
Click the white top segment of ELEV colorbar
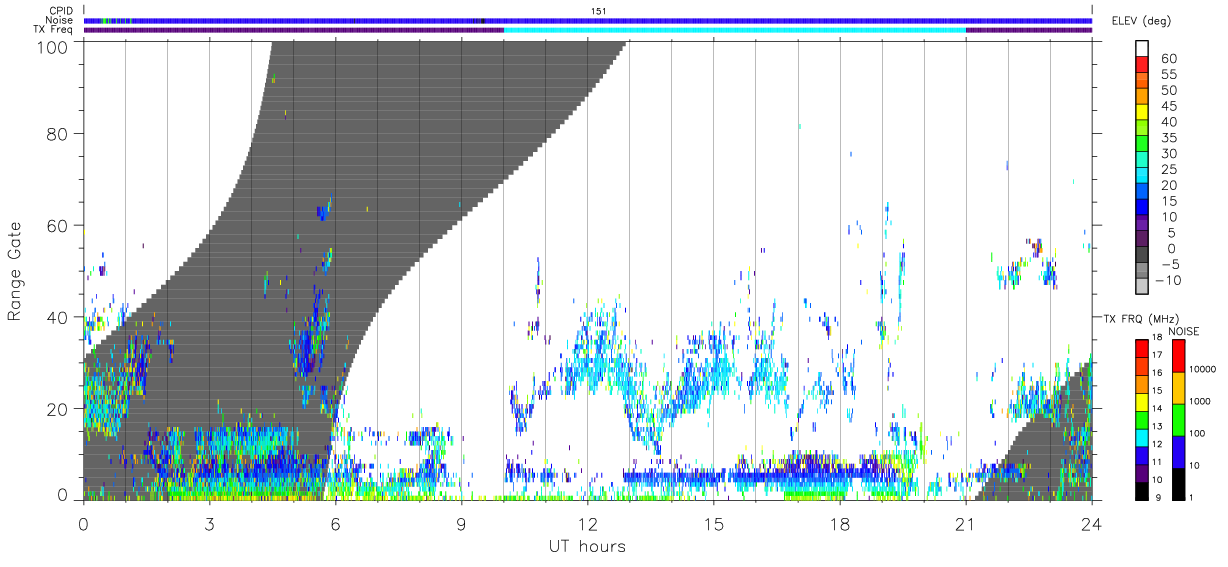(x=1142, y=48)
